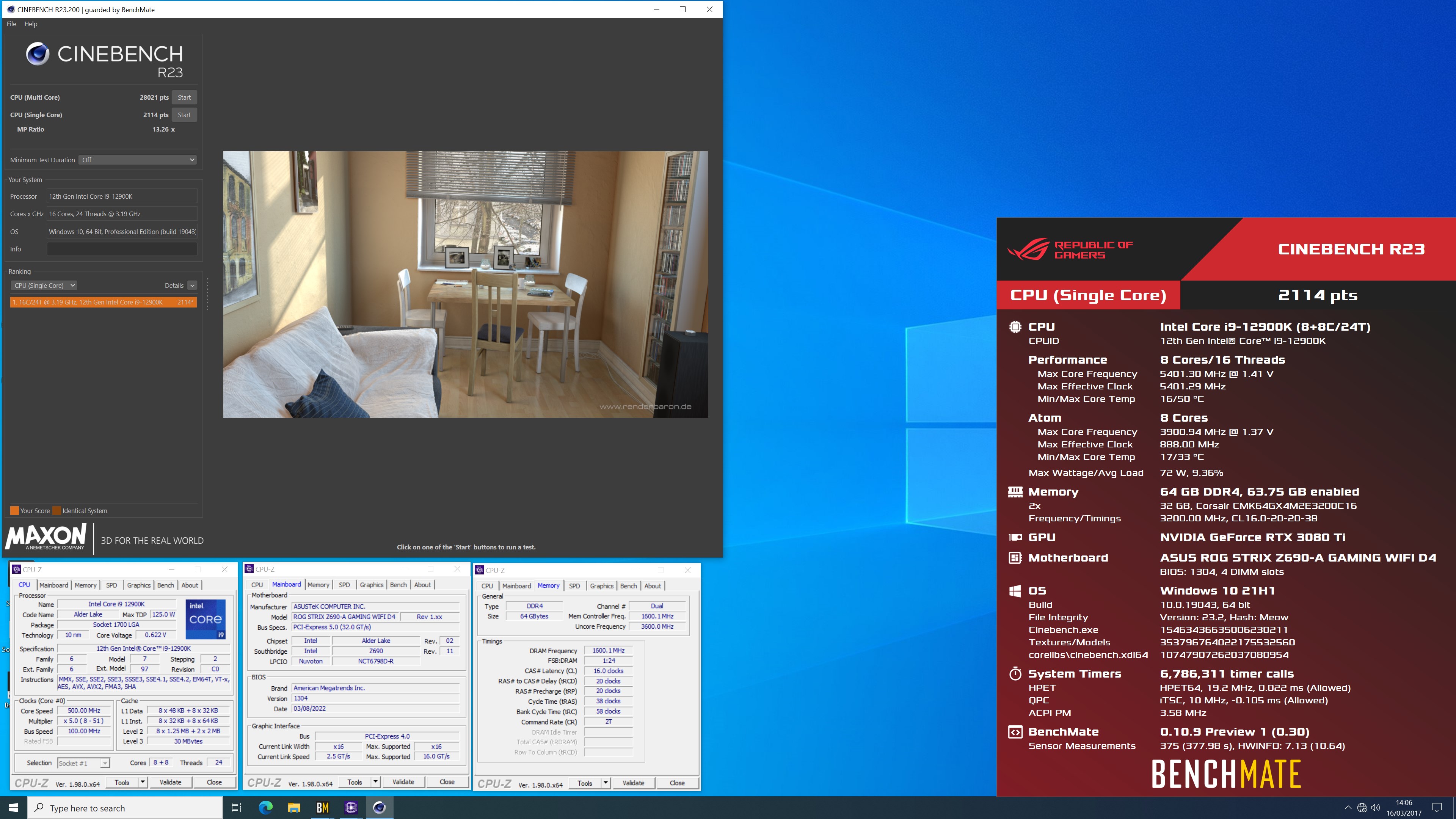Open Graphics tab in Memory CPU-Z window

tap(601, 585)
